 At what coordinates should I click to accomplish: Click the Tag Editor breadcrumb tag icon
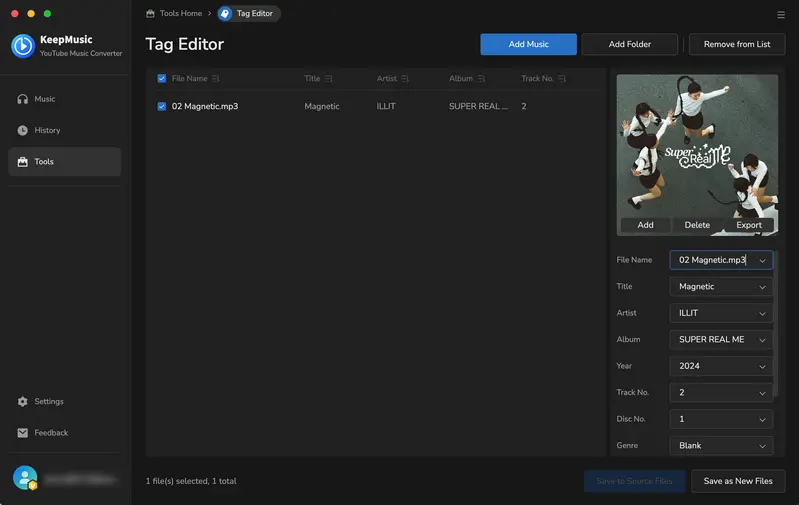click(x=225, y=14)
